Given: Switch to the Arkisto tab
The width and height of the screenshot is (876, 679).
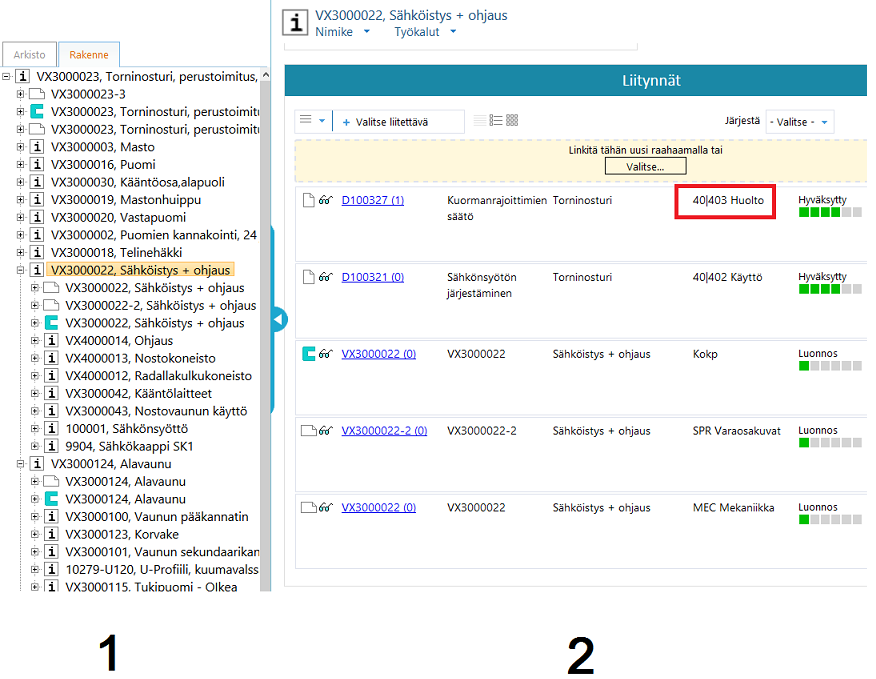Looking at the screenshot, I should click(x=29, y=55).
